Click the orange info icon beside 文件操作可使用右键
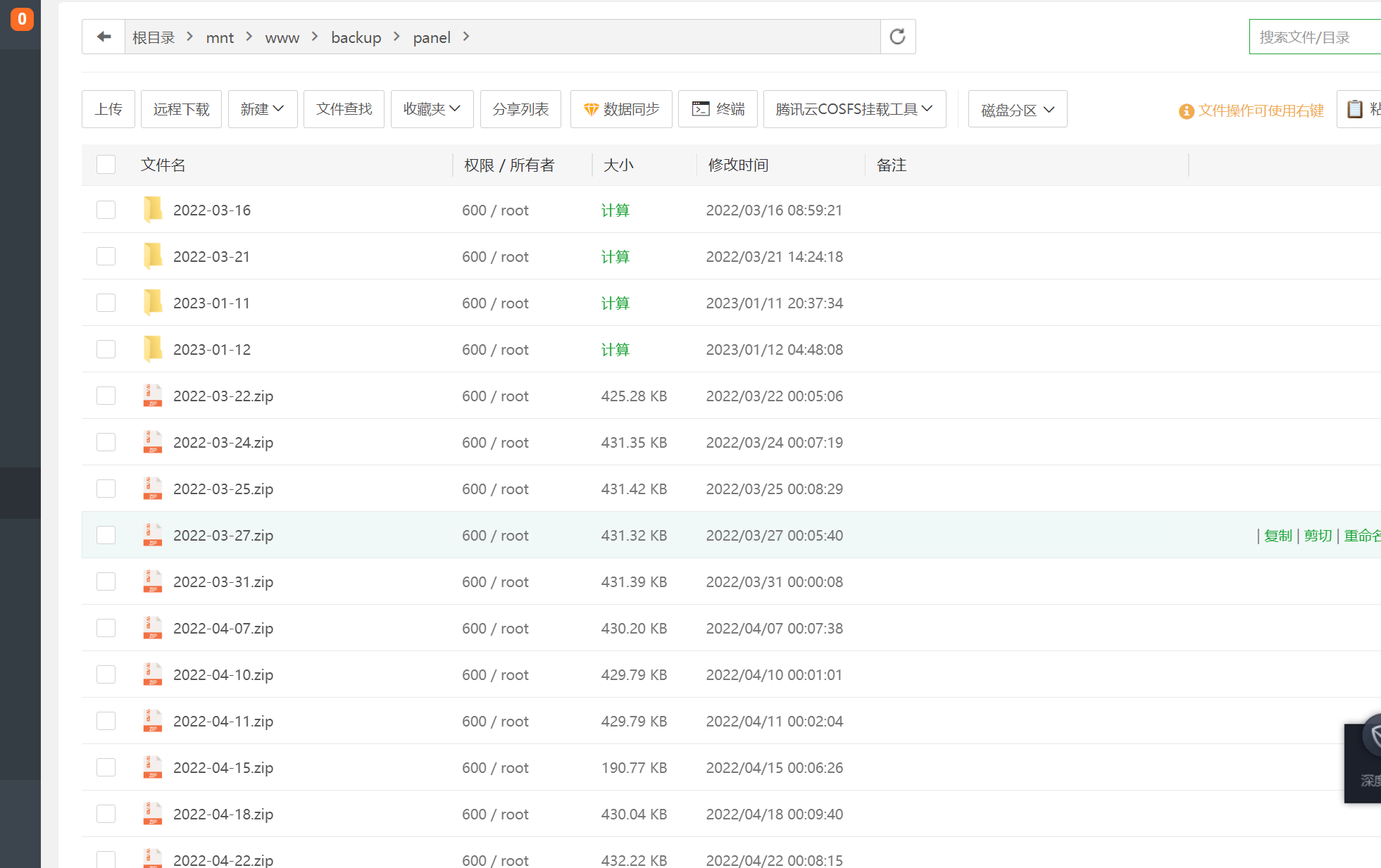Image resolution: width=1381 pixels, height=868 pixels. tap(1186, 111)
